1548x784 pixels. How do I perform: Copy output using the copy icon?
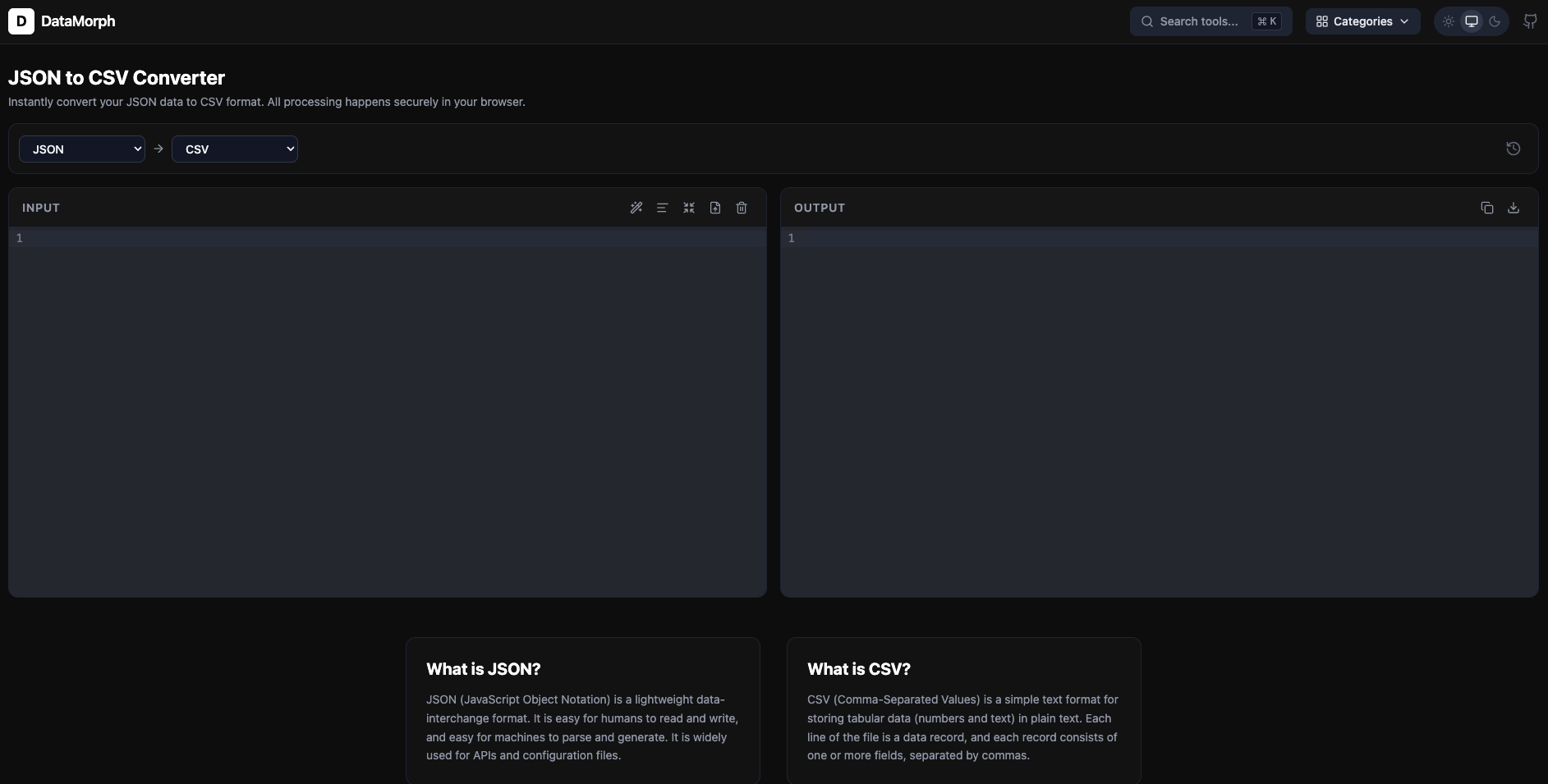[x=1487, y=208]
